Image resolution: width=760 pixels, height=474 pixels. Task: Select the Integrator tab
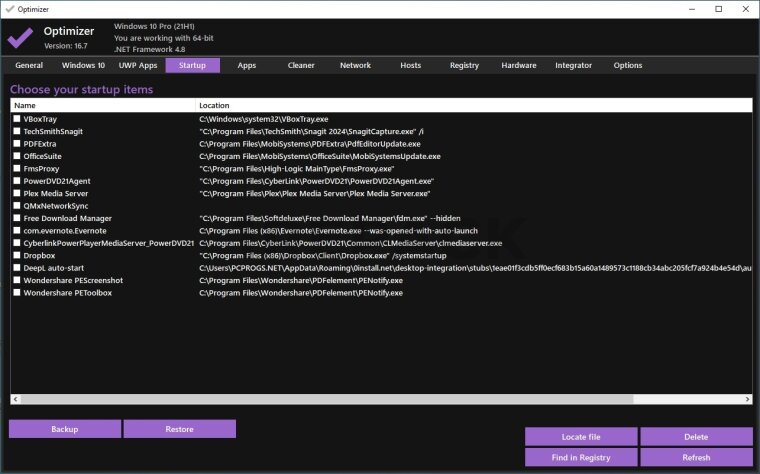click(573, 65)
